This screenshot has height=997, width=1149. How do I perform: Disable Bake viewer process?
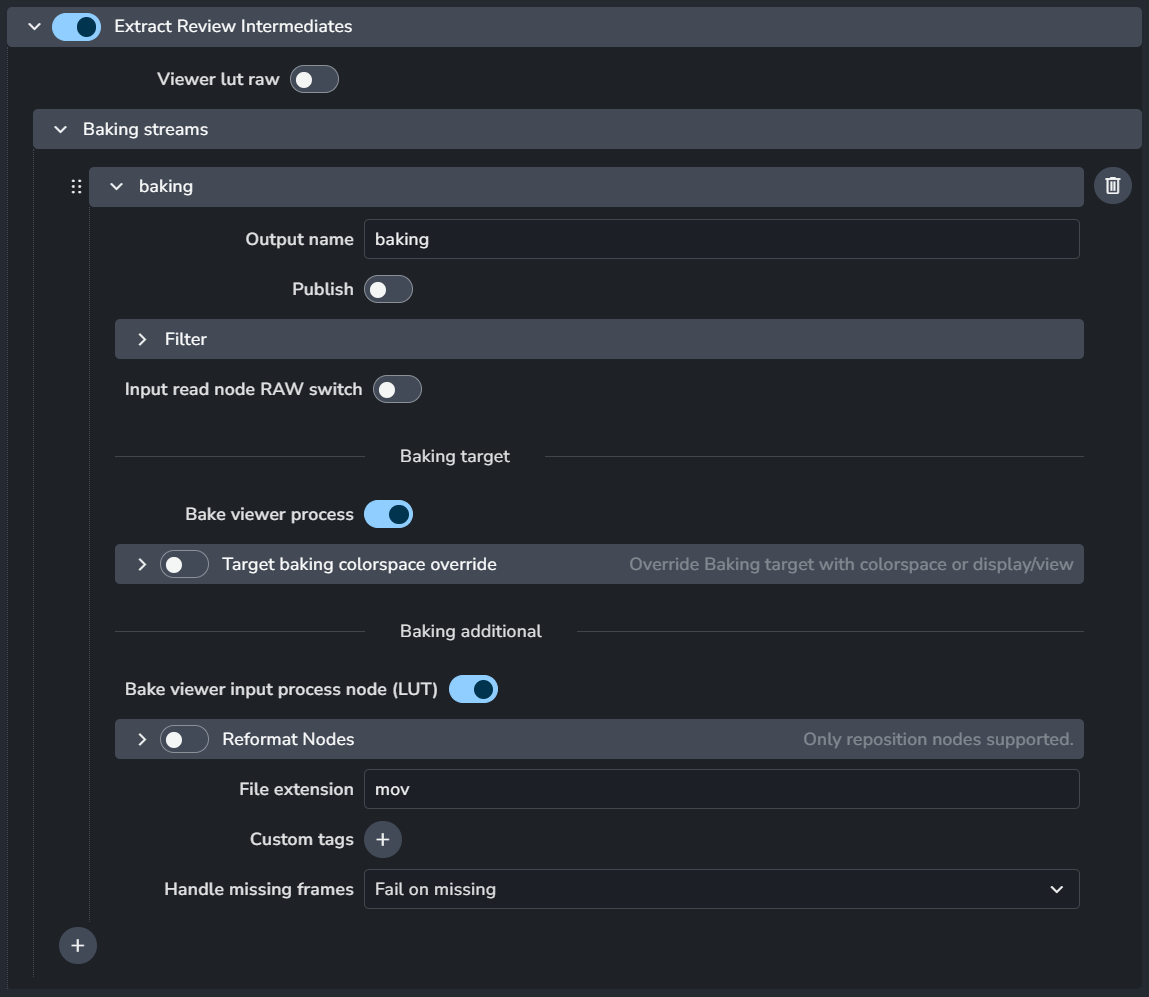click(x=388, y=514)
